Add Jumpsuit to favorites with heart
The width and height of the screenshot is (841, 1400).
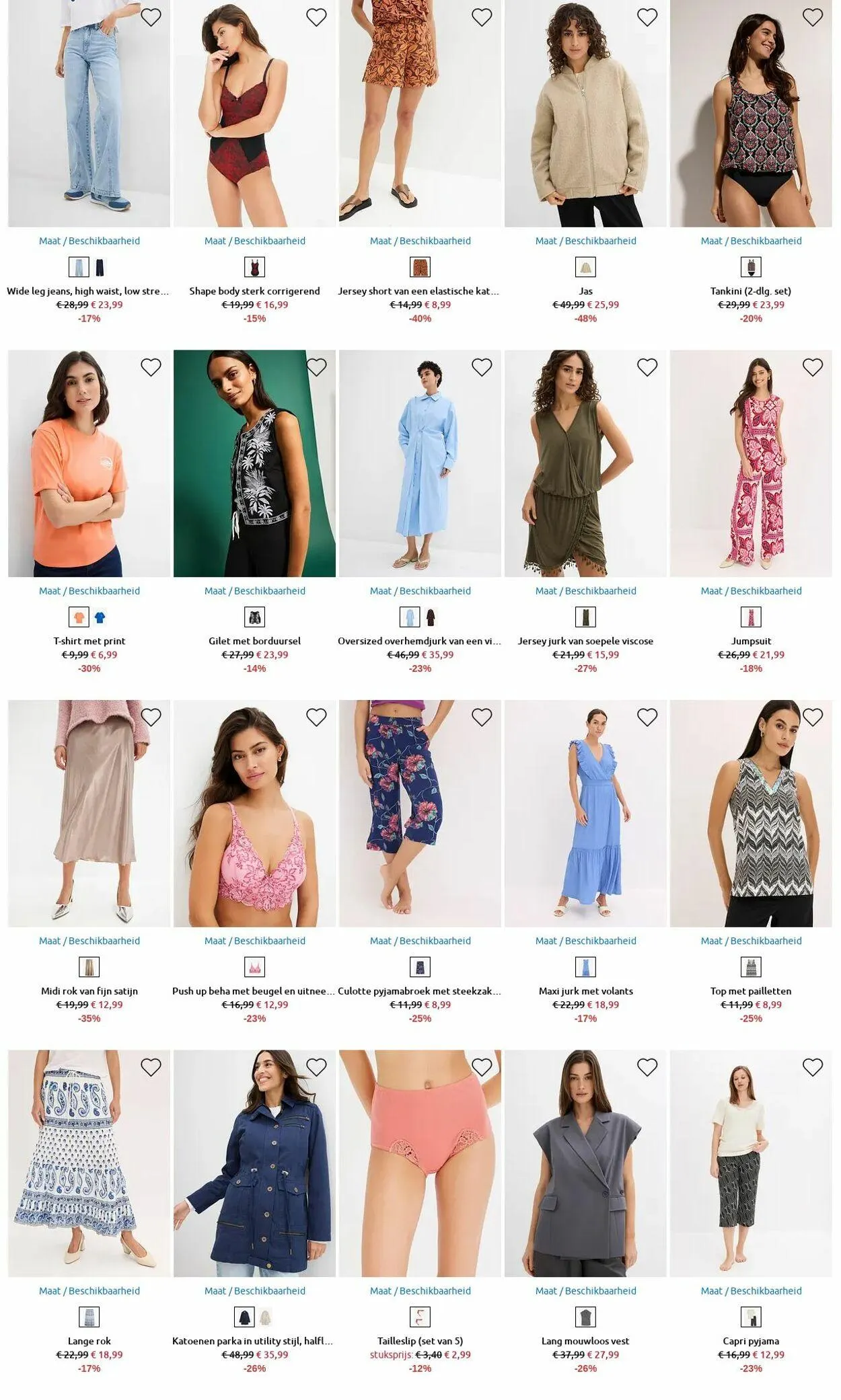[x=813, y=367]
